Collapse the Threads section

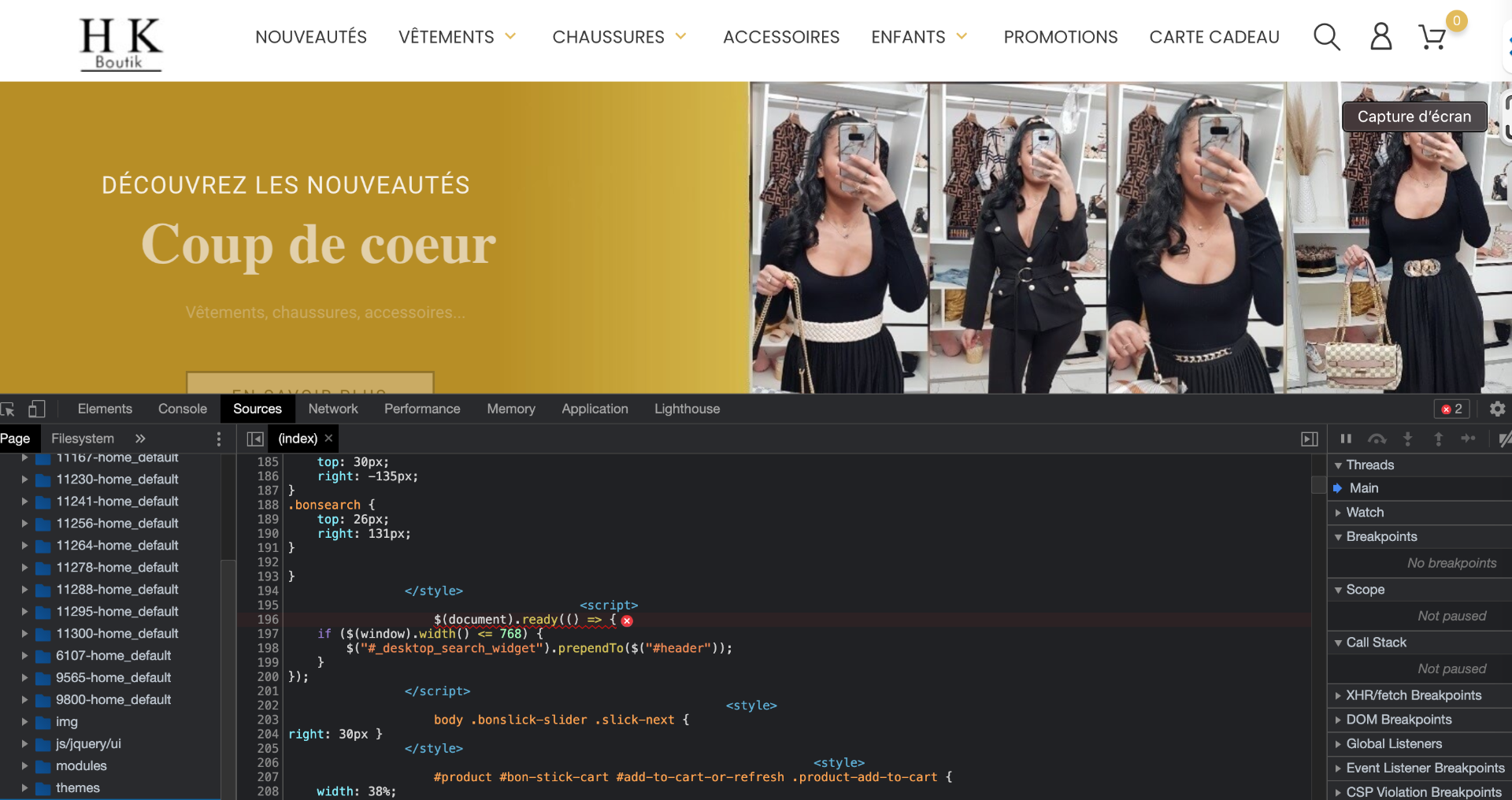(x=1338, y=465)
